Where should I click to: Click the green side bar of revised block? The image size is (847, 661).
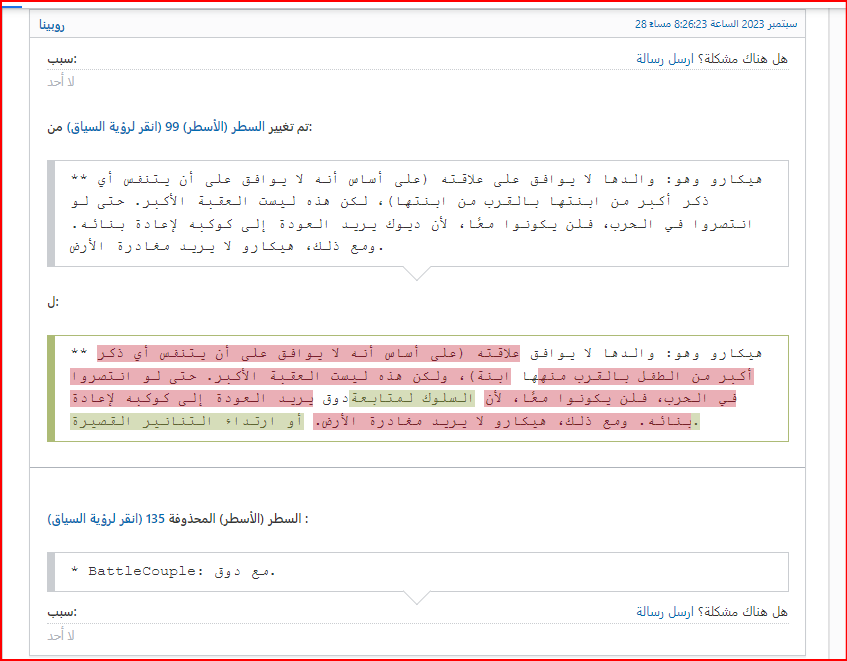tap(51, 388)
